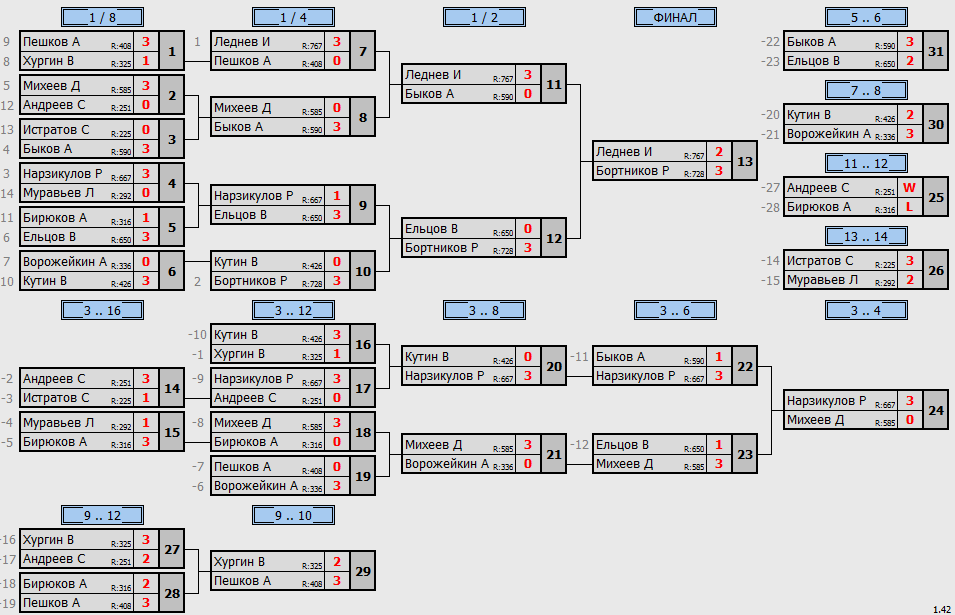The image size is (955, 615).
Task: Open match number 11 box
Action: (554, 84)
